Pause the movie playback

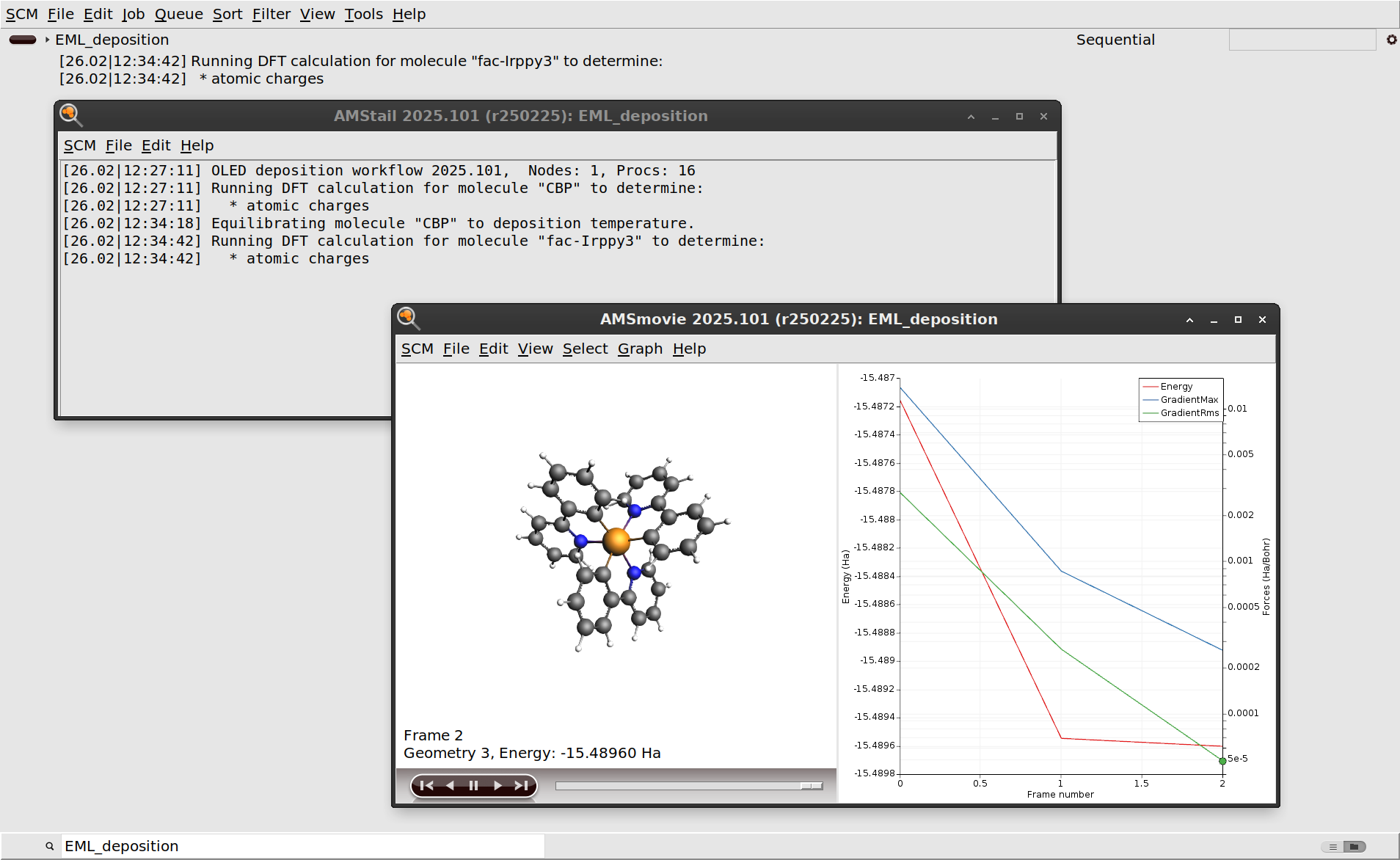473,786
